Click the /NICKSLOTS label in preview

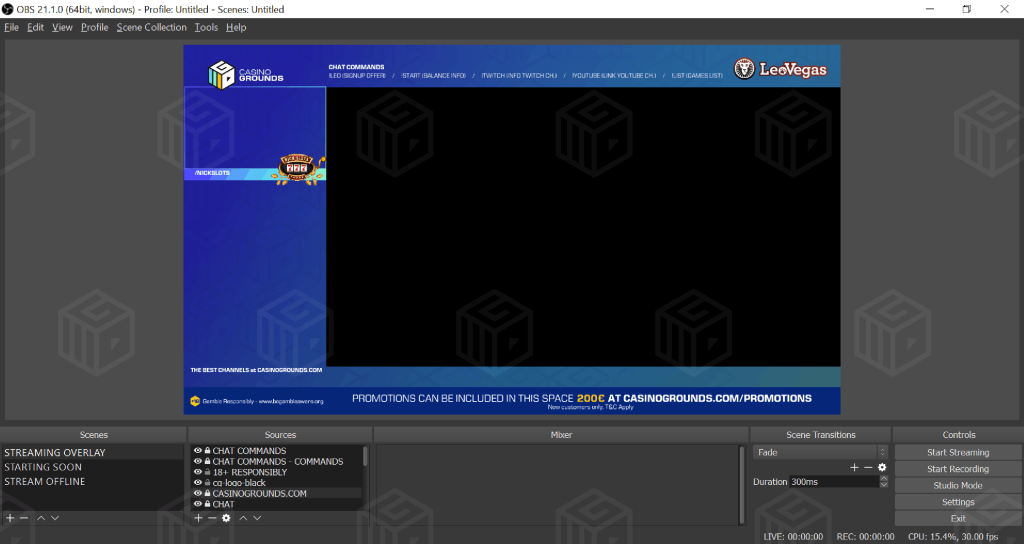212,173
